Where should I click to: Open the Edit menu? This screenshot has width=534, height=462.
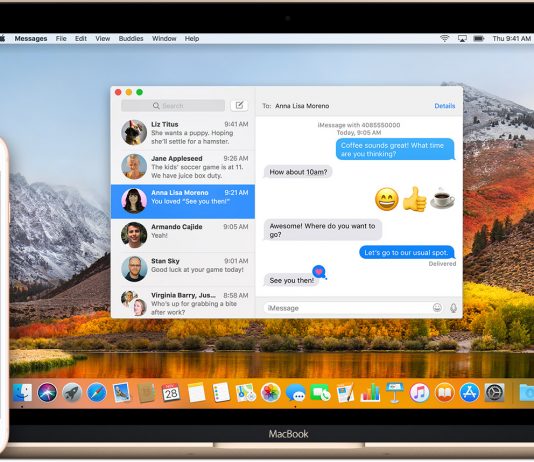pos(81,38)
